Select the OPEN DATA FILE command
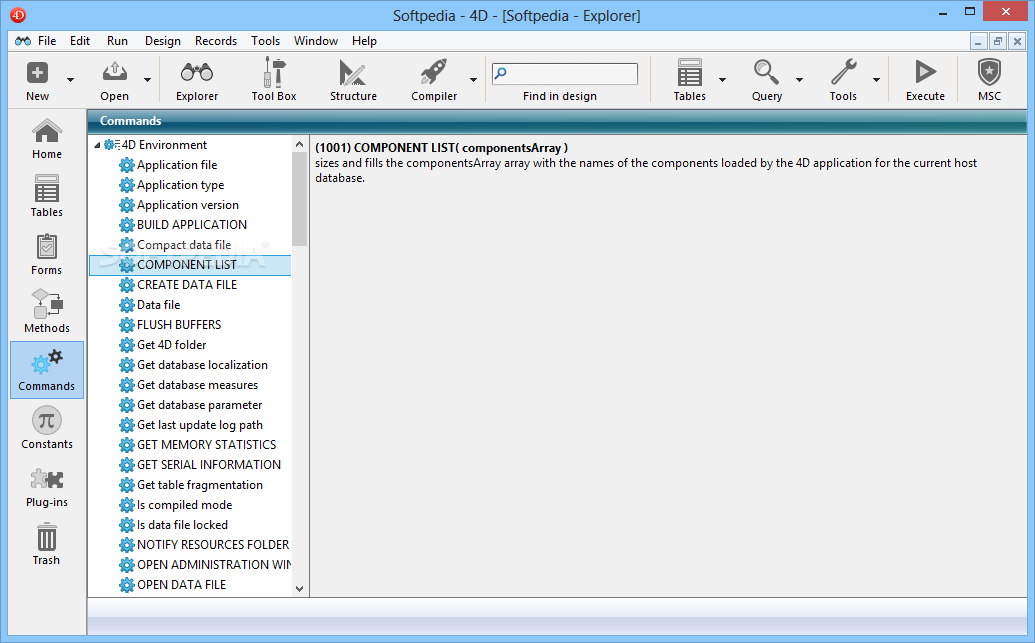1035x643 pixels. [182, 585]
